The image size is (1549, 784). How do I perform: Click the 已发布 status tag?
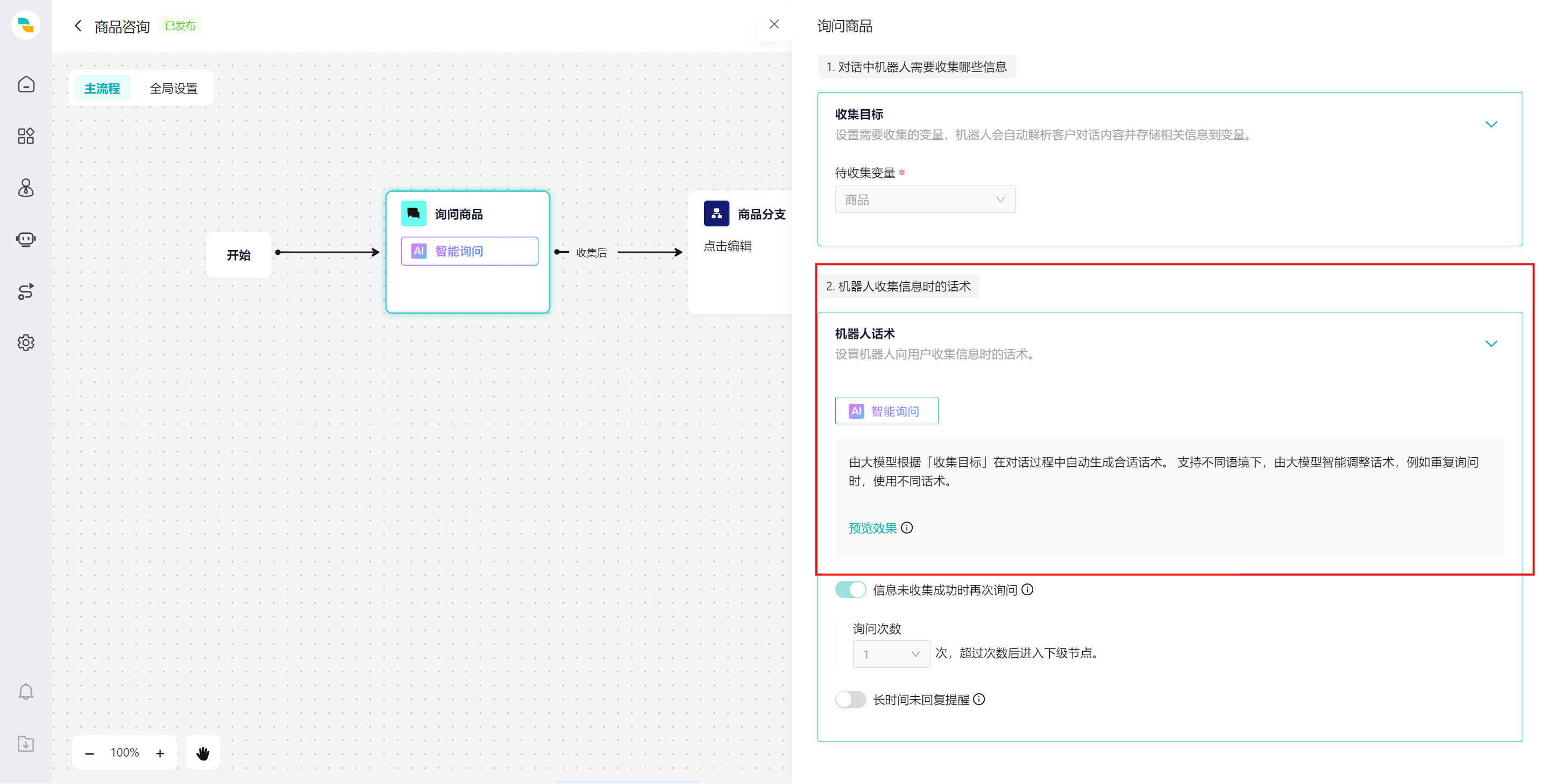[x=180, y=26]
